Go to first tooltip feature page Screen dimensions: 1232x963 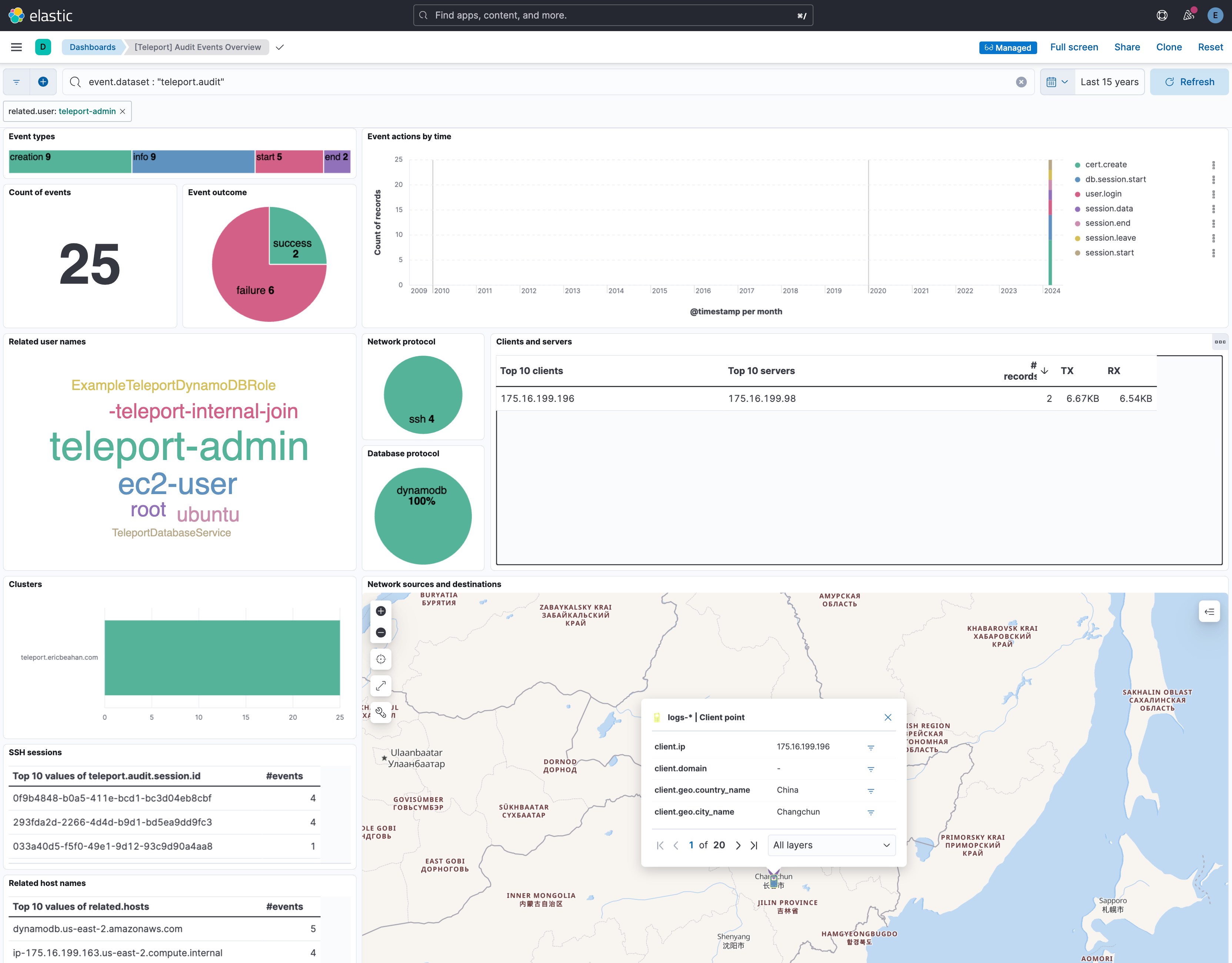(660, 845)
